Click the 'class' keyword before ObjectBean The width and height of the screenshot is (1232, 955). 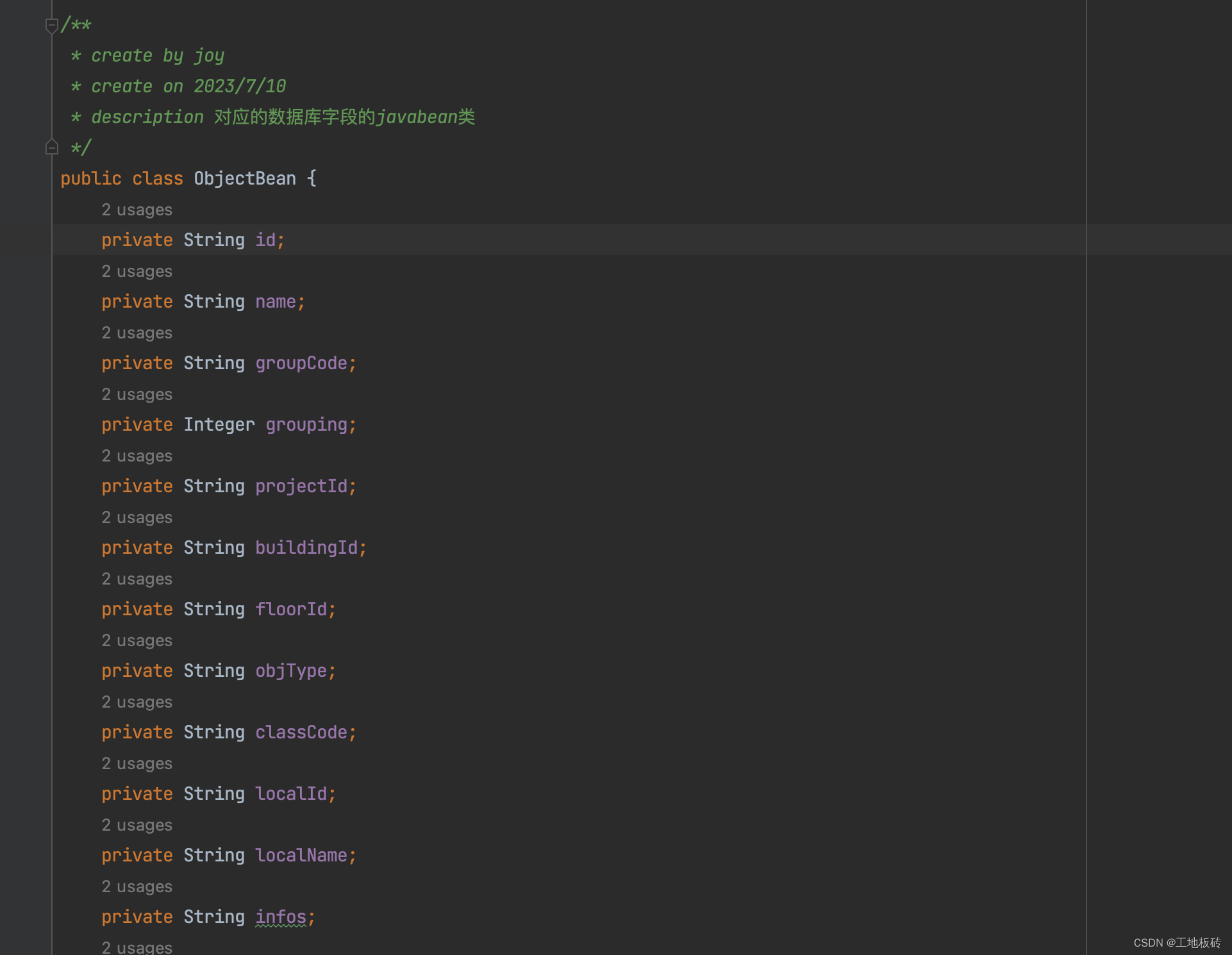[158, 178]
